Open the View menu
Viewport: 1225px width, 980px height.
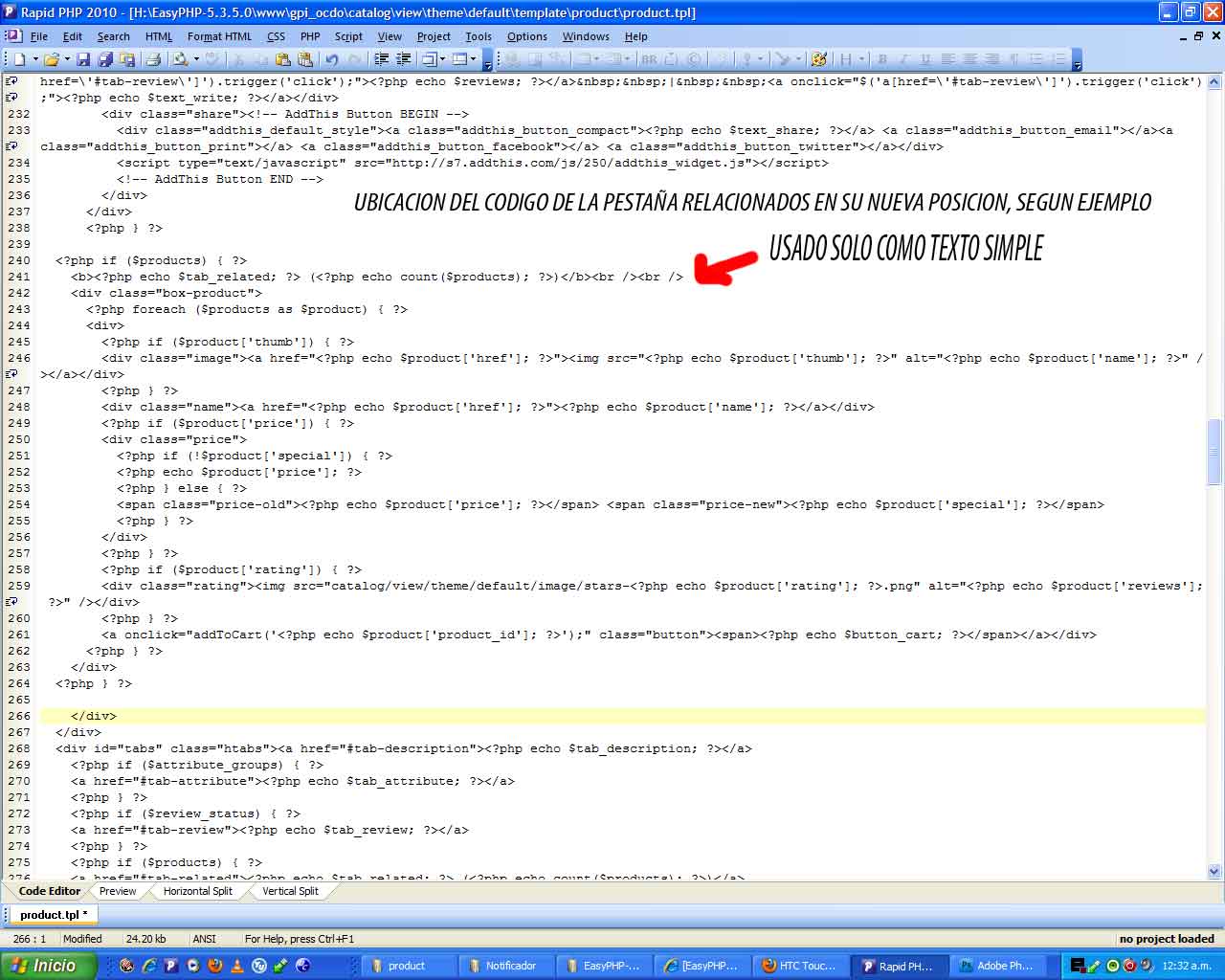tap(390, 36)
